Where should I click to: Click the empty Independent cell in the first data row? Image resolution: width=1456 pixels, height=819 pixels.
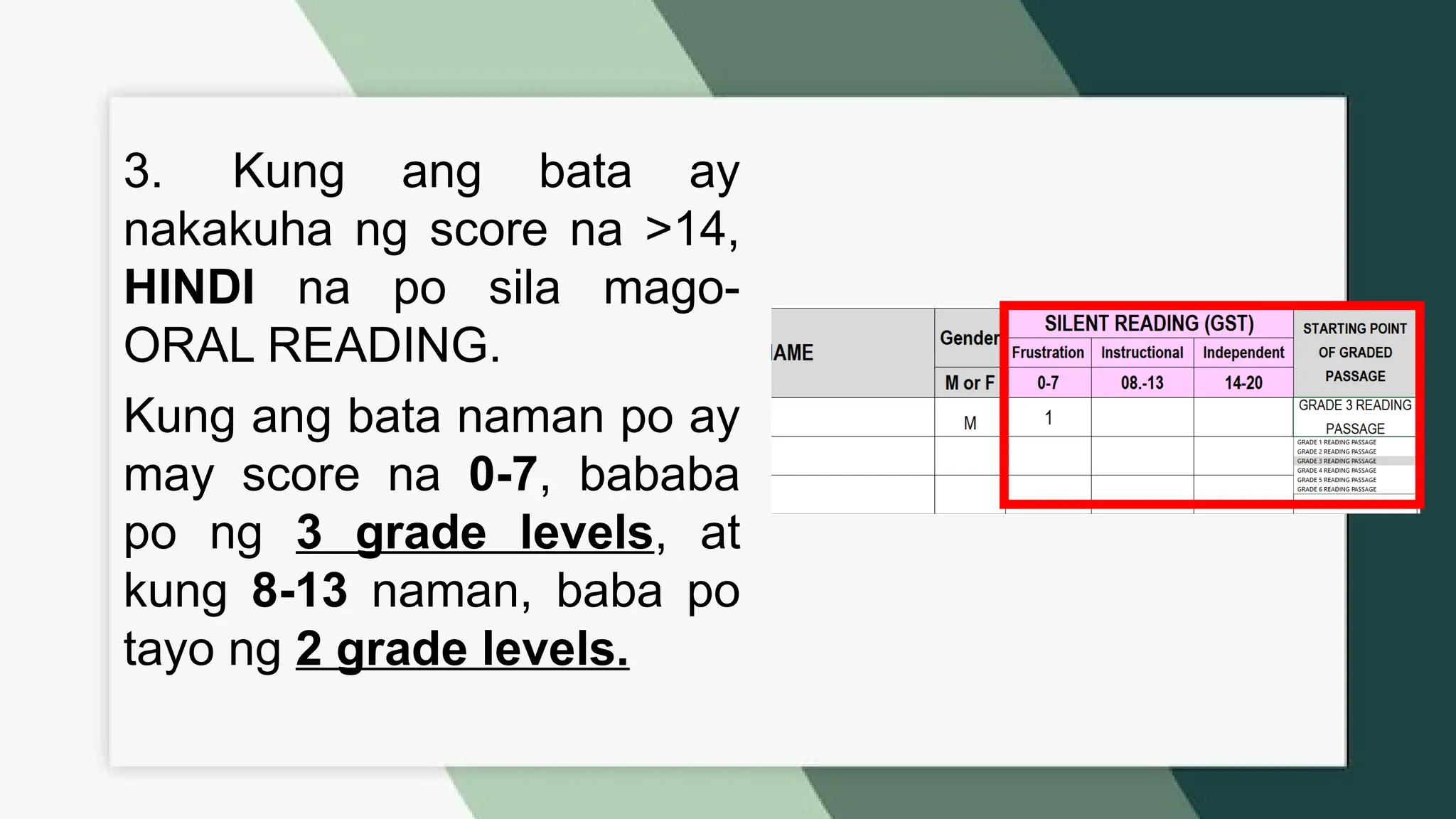click(x=1243, y=417)
